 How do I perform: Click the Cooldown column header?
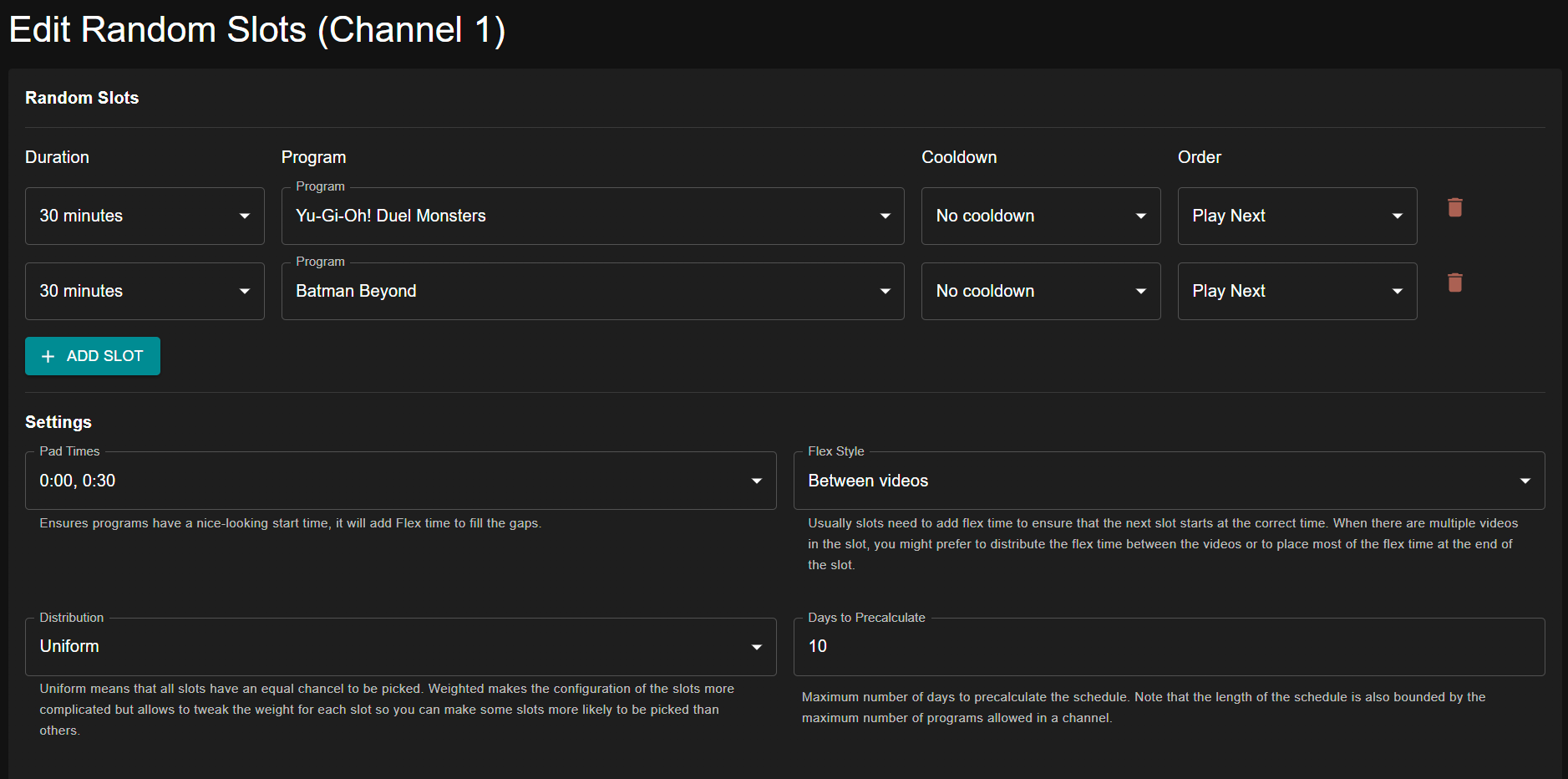click(x=959, y=157)
